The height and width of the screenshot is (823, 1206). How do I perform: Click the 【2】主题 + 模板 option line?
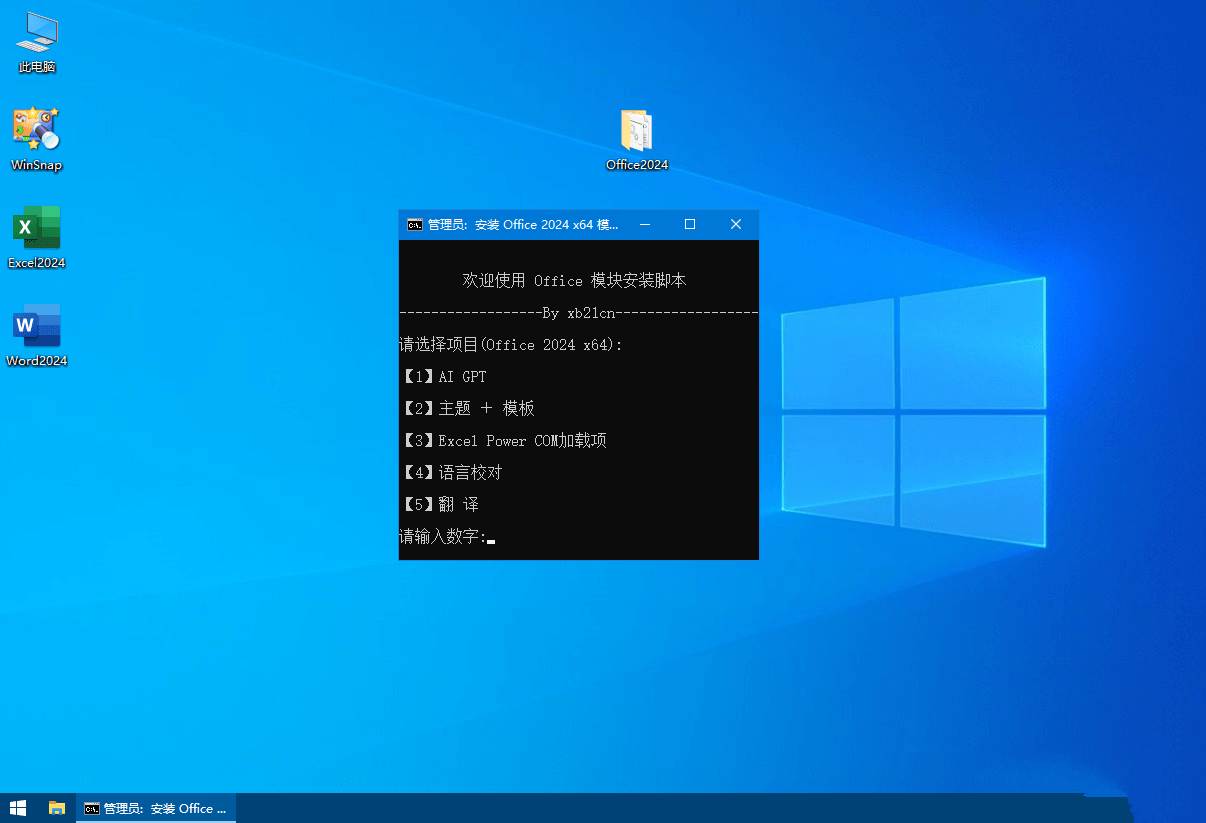click(467, 409)
